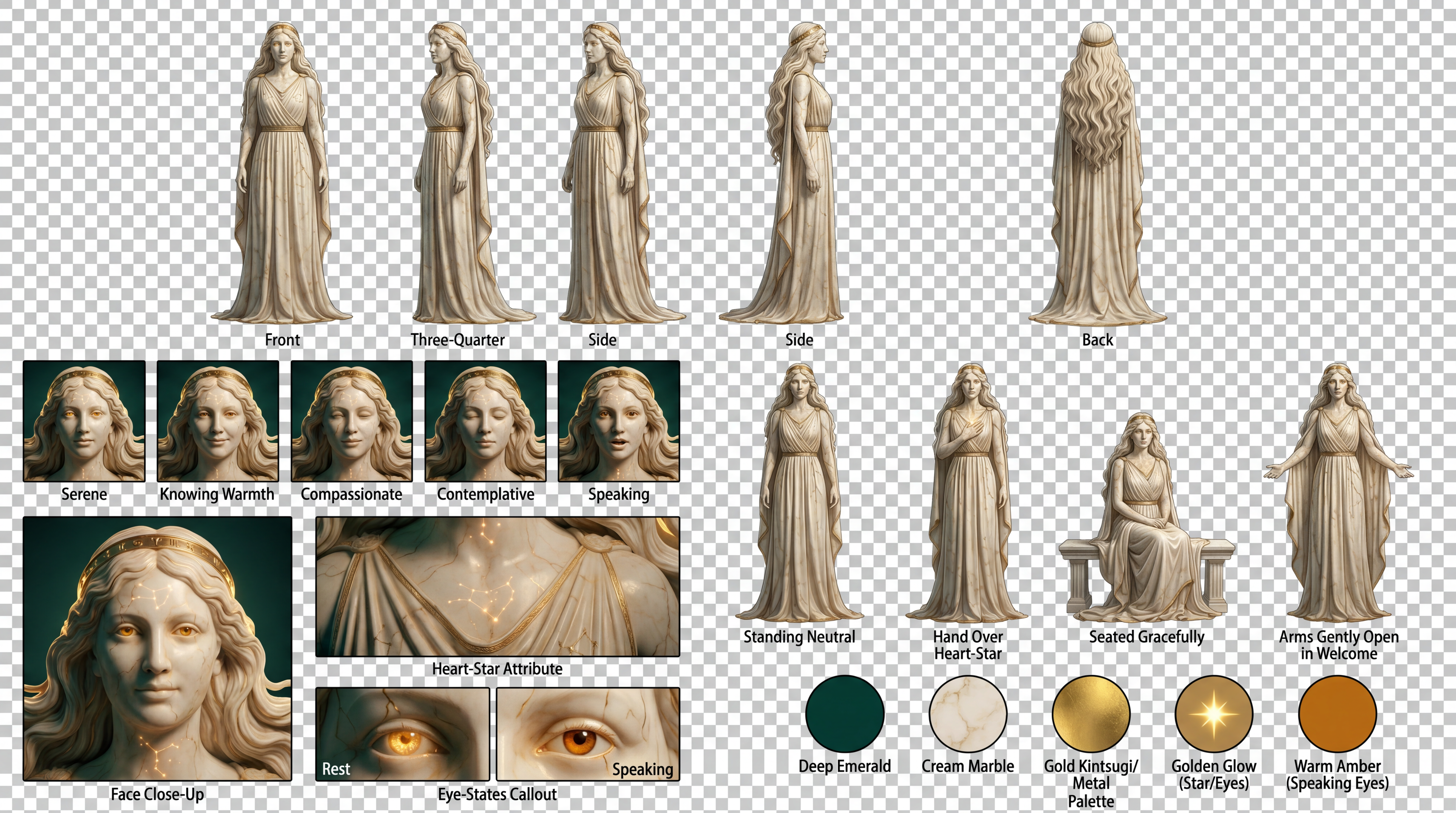Click the Standing Neutral pose figure

pos(799,492)
